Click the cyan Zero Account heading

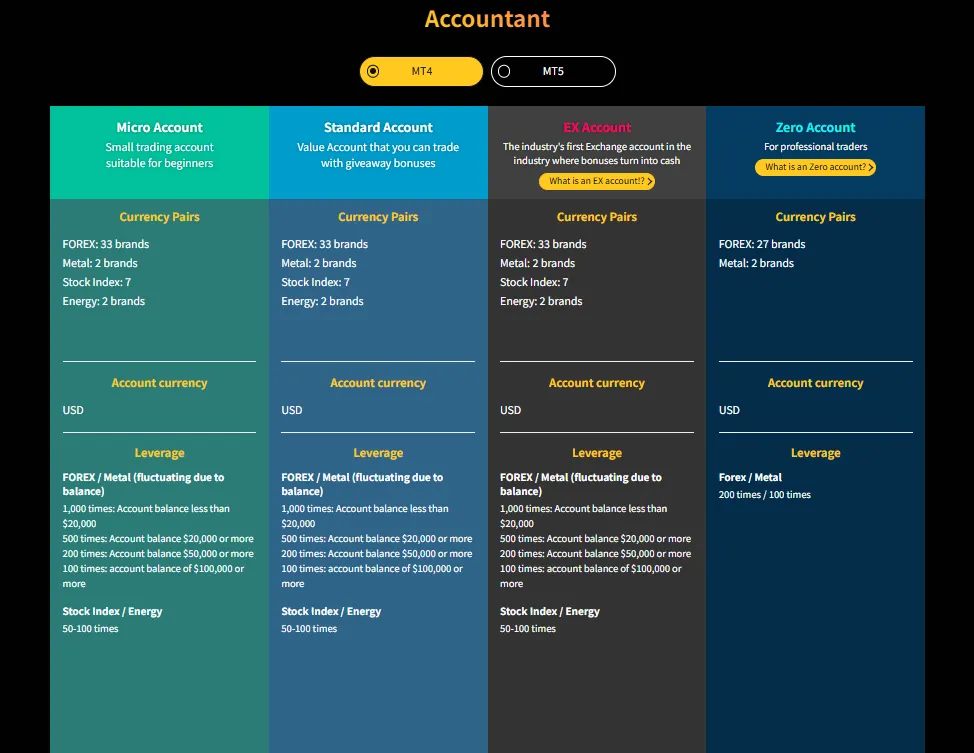pos(815,128)
